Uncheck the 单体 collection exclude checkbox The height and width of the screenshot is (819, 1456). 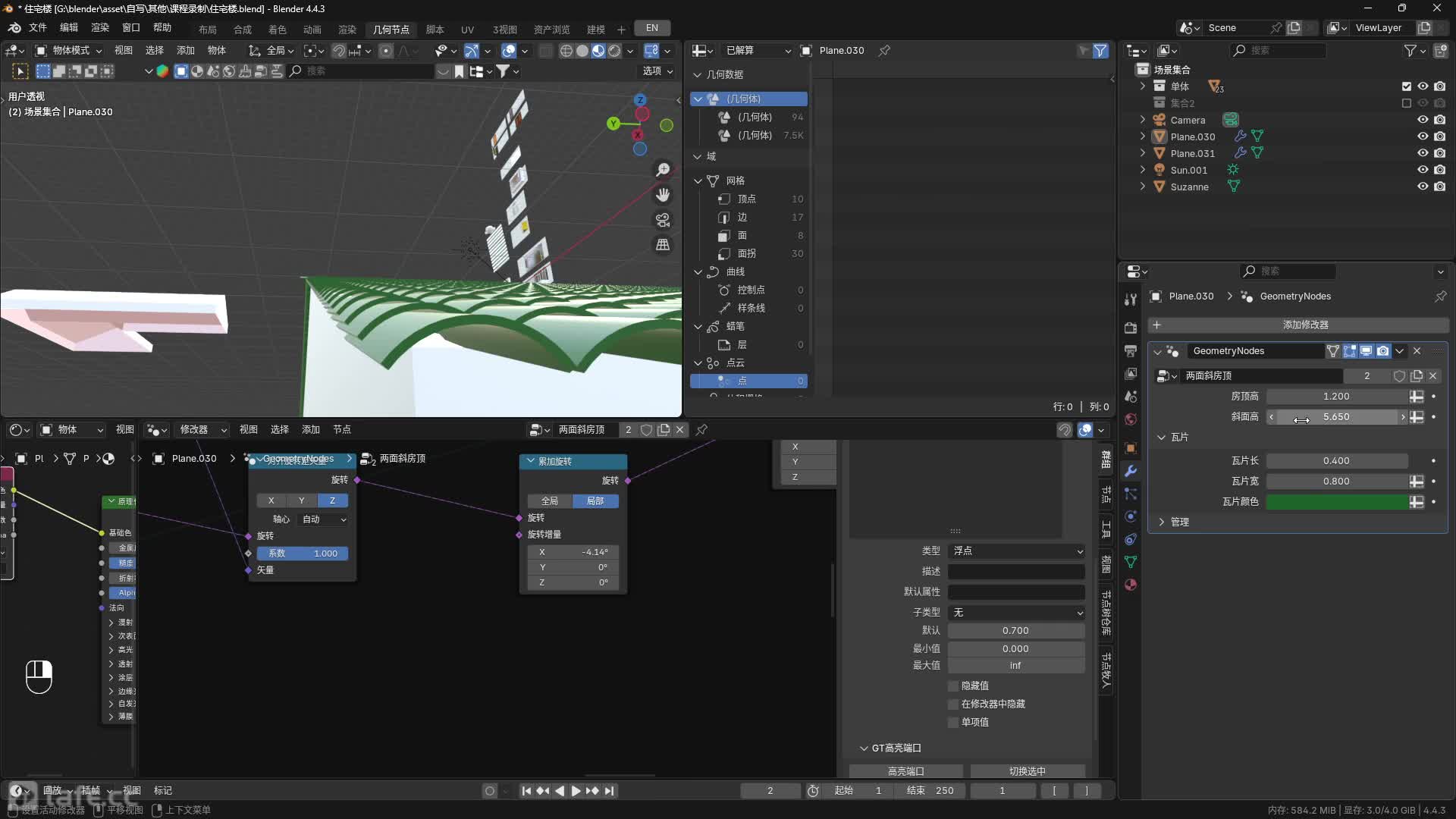tap(1407, 86)
